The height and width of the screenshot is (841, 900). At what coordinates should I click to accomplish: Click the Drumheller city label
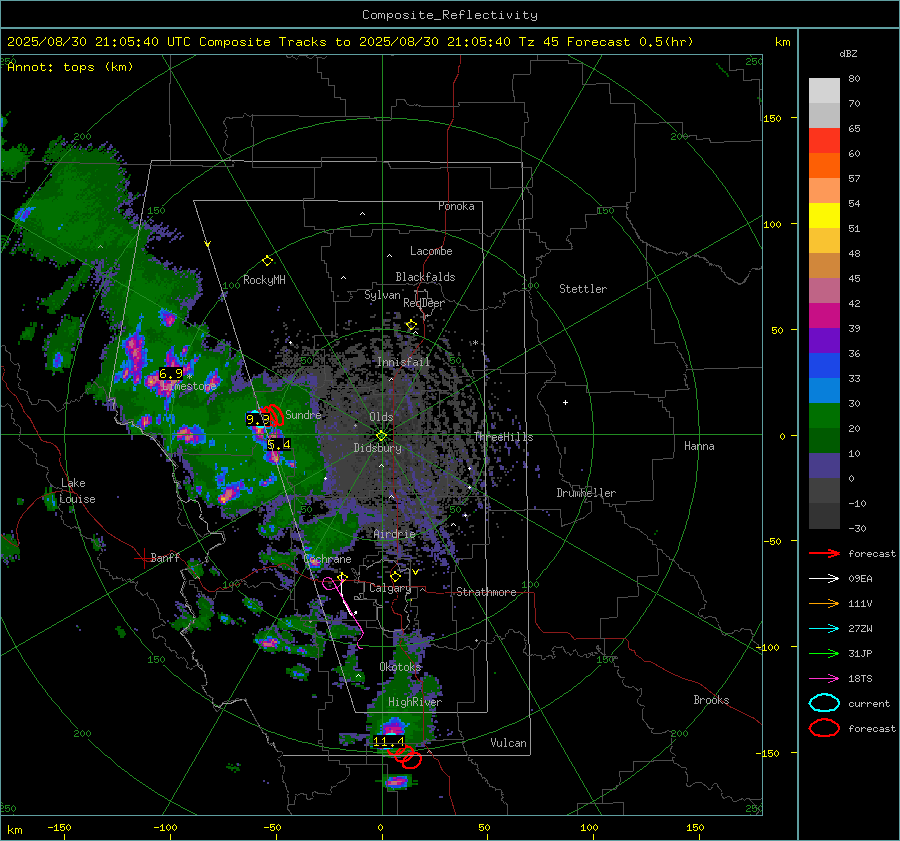point(586,493)
